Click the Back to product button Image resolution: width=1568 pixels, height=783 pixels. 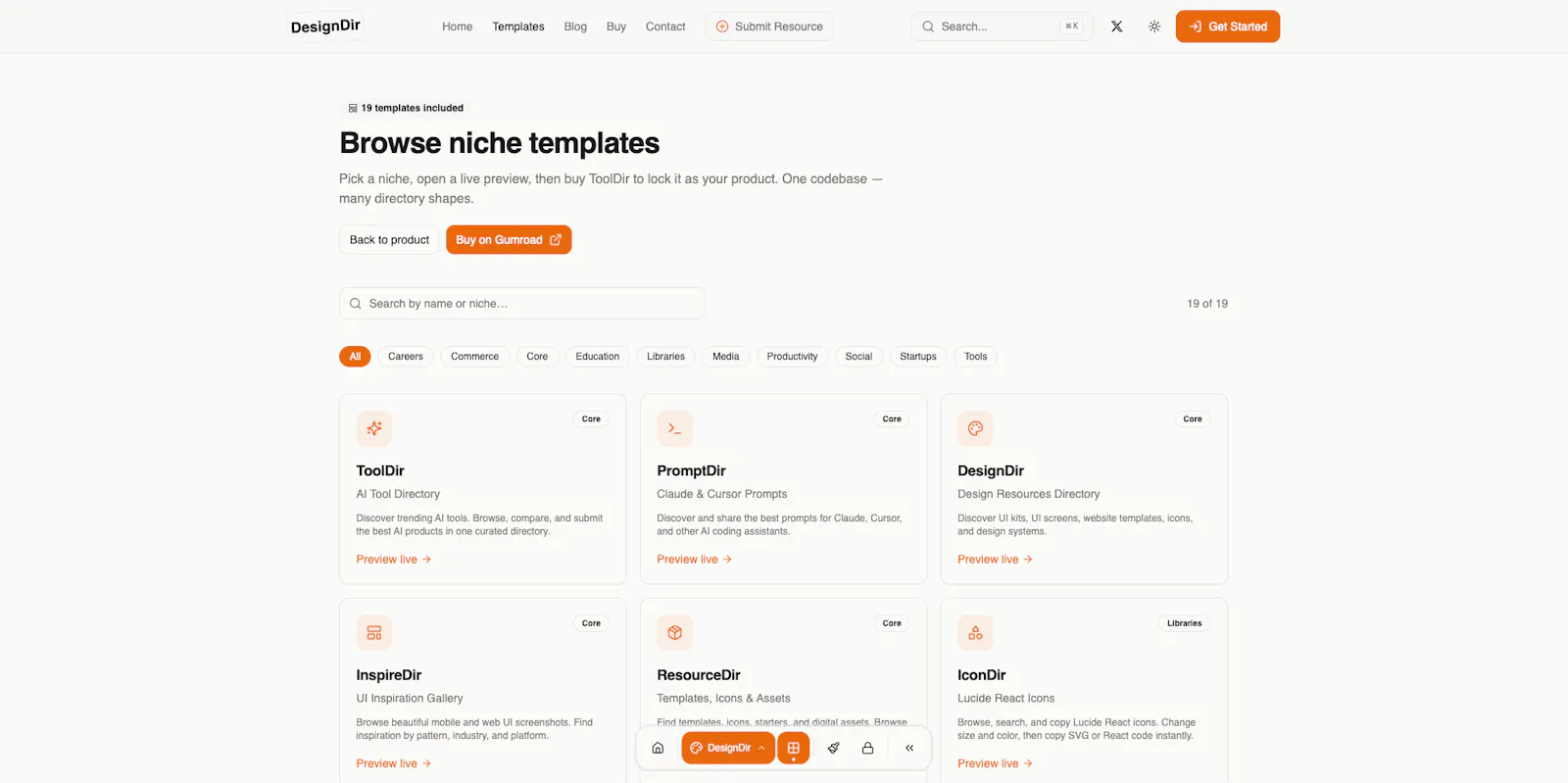click(x=389, y=240)
